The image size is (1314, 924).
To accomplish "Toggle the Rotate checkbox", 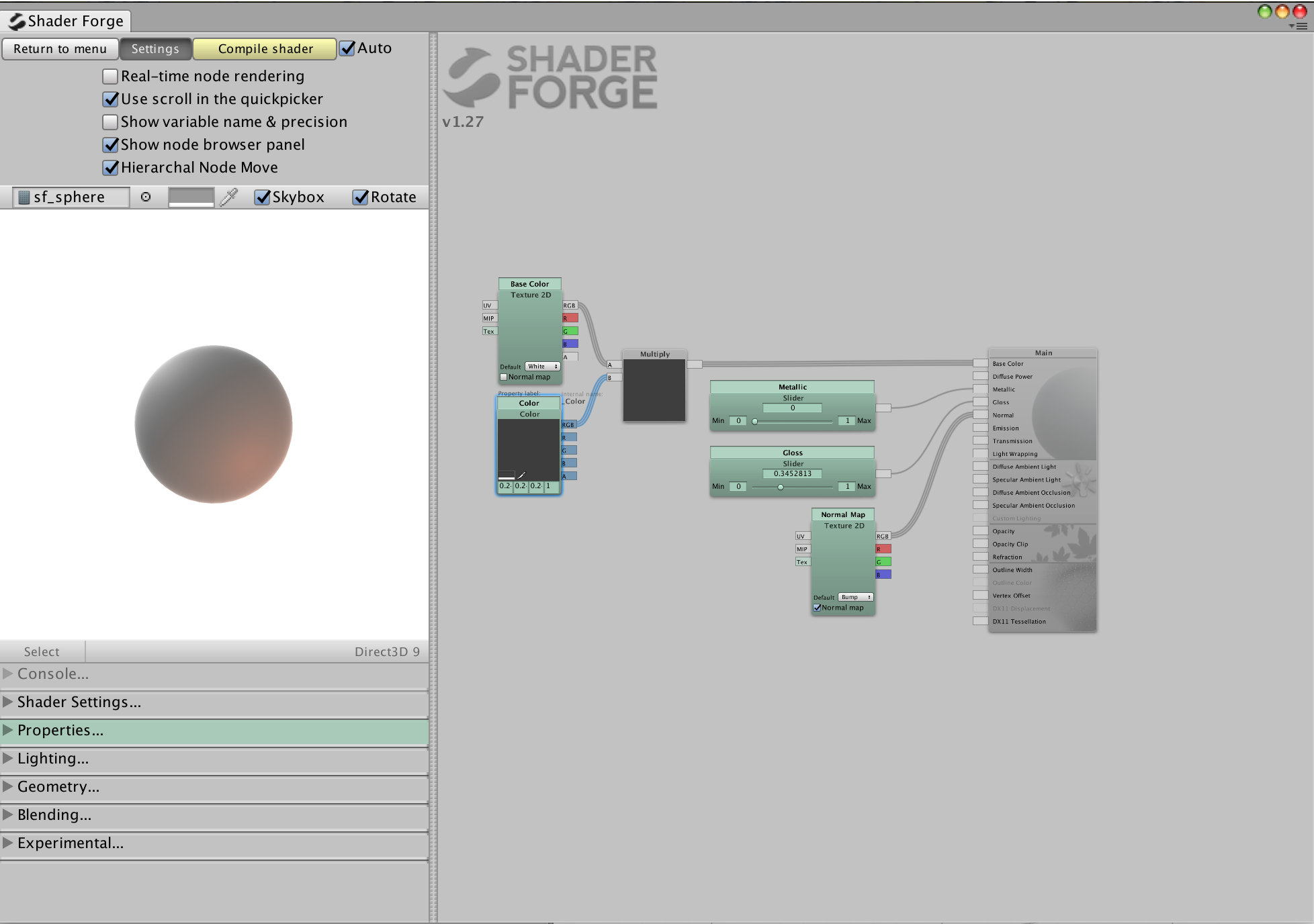I will pos(361,197).
